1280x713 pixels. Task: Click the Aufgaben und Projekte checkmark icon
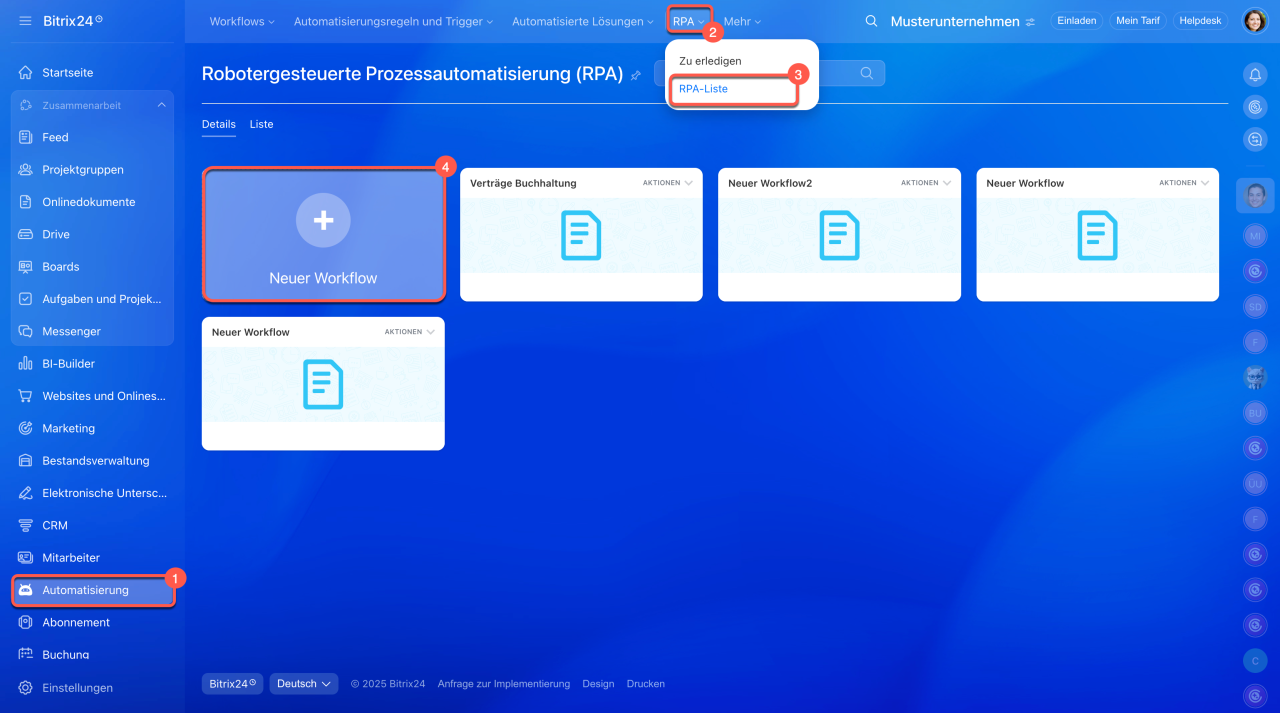pos(26,299)
